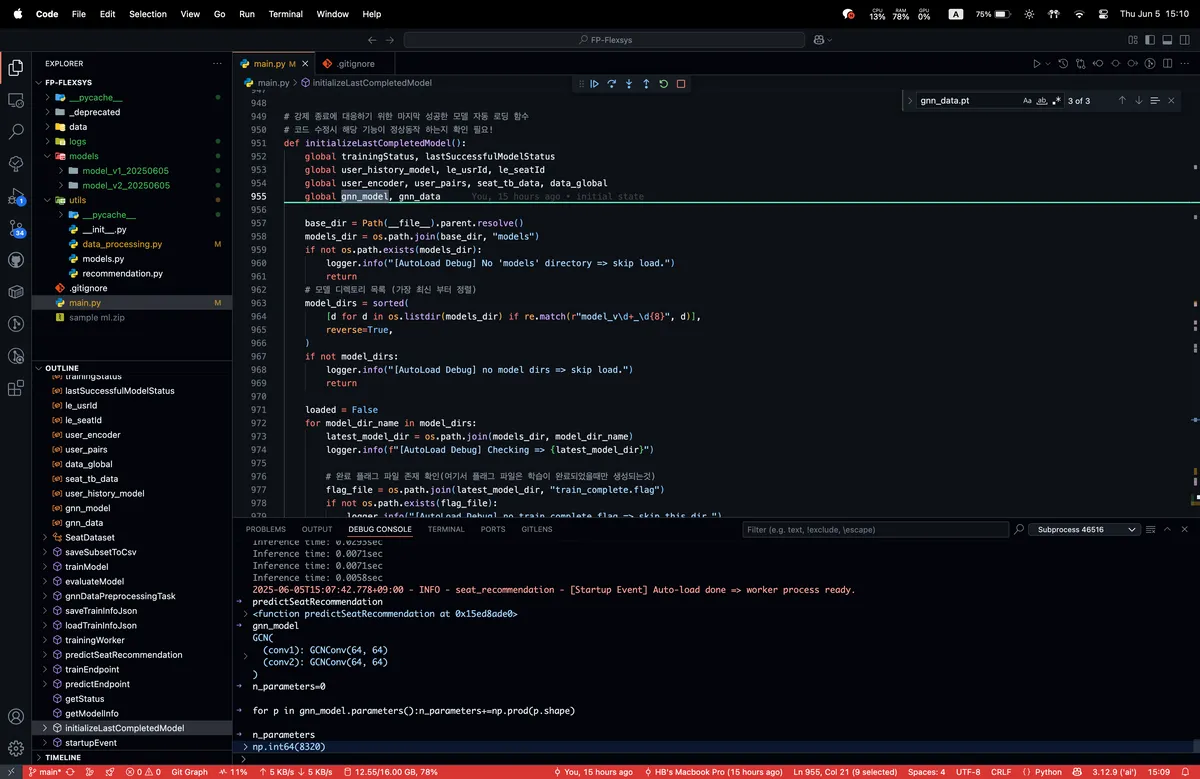
Task: Click the debug Continue button
Action: point(594,84)
